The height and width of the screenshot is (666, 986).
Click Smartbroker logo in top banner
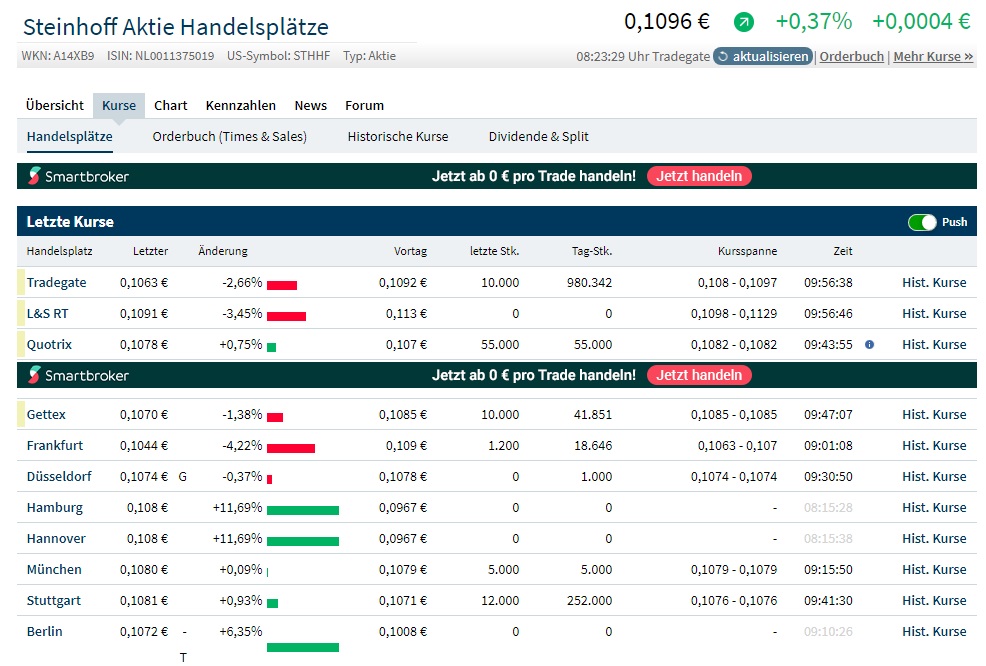coord(78,176)
